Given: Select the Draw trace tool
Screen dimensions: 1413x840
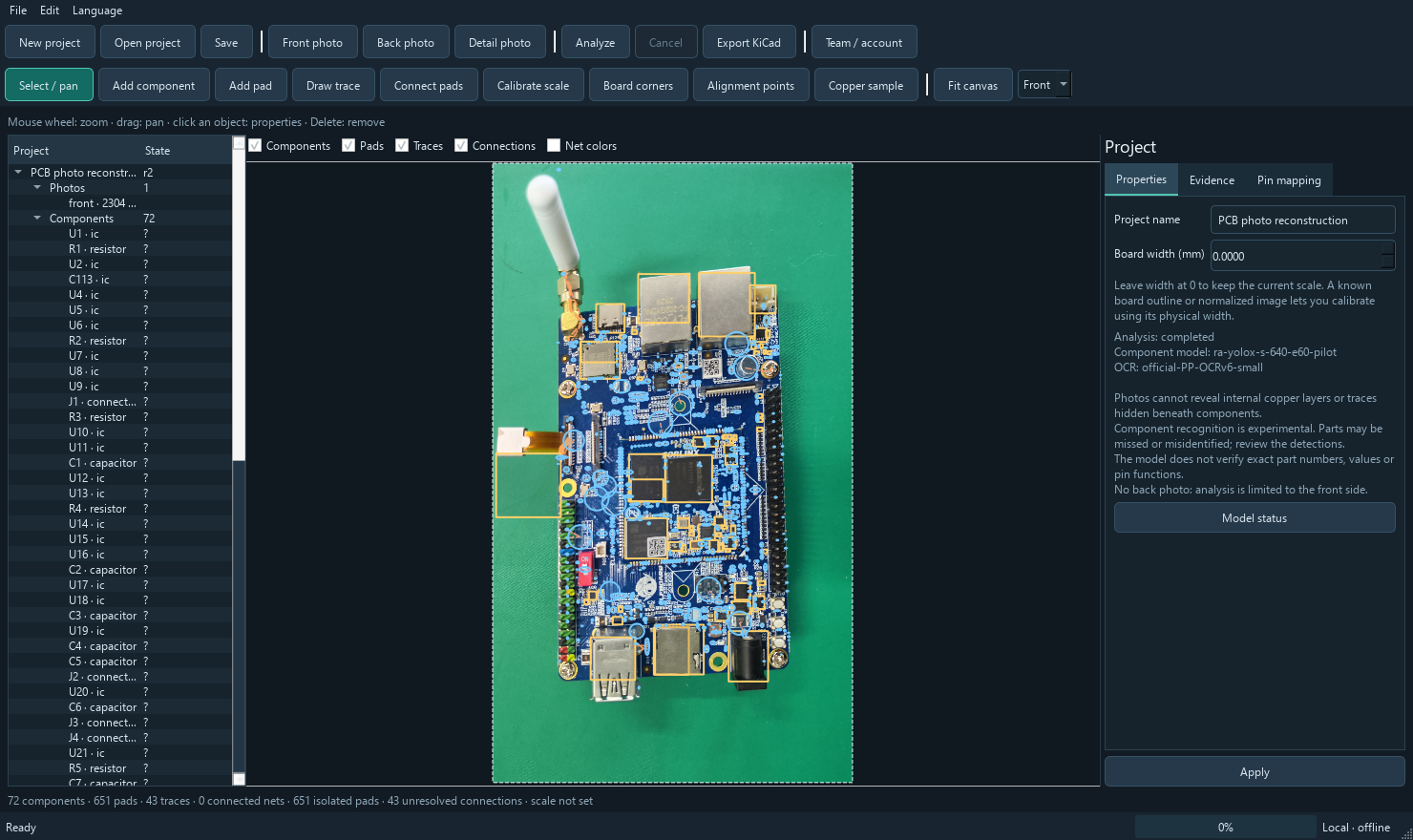Looking at the screenshot, I should point(333,86).
